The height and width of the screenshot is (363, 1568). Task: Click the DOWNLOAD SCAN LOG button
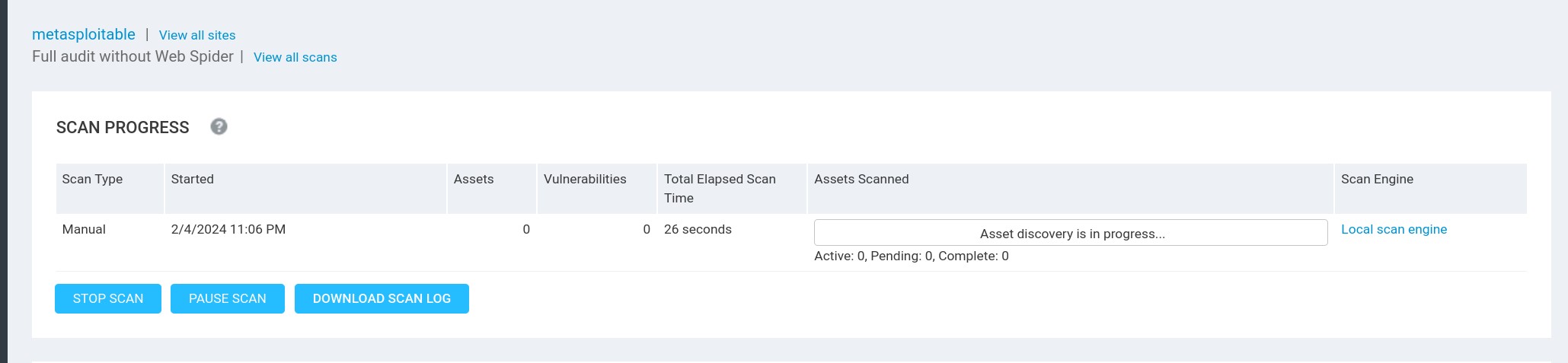point(382,298)
